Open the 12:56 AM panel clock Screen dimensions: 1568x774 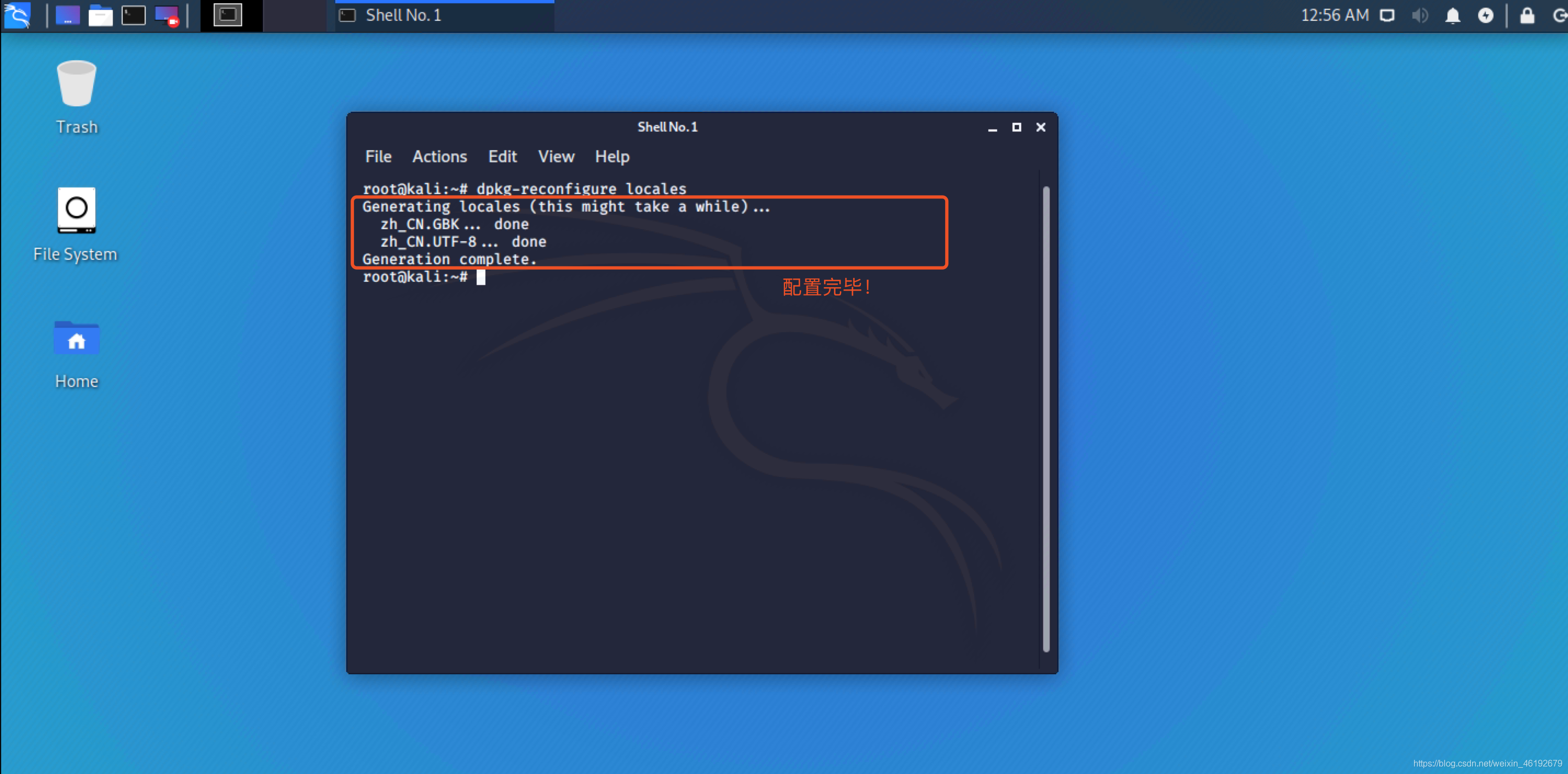tap(1334, 15)
